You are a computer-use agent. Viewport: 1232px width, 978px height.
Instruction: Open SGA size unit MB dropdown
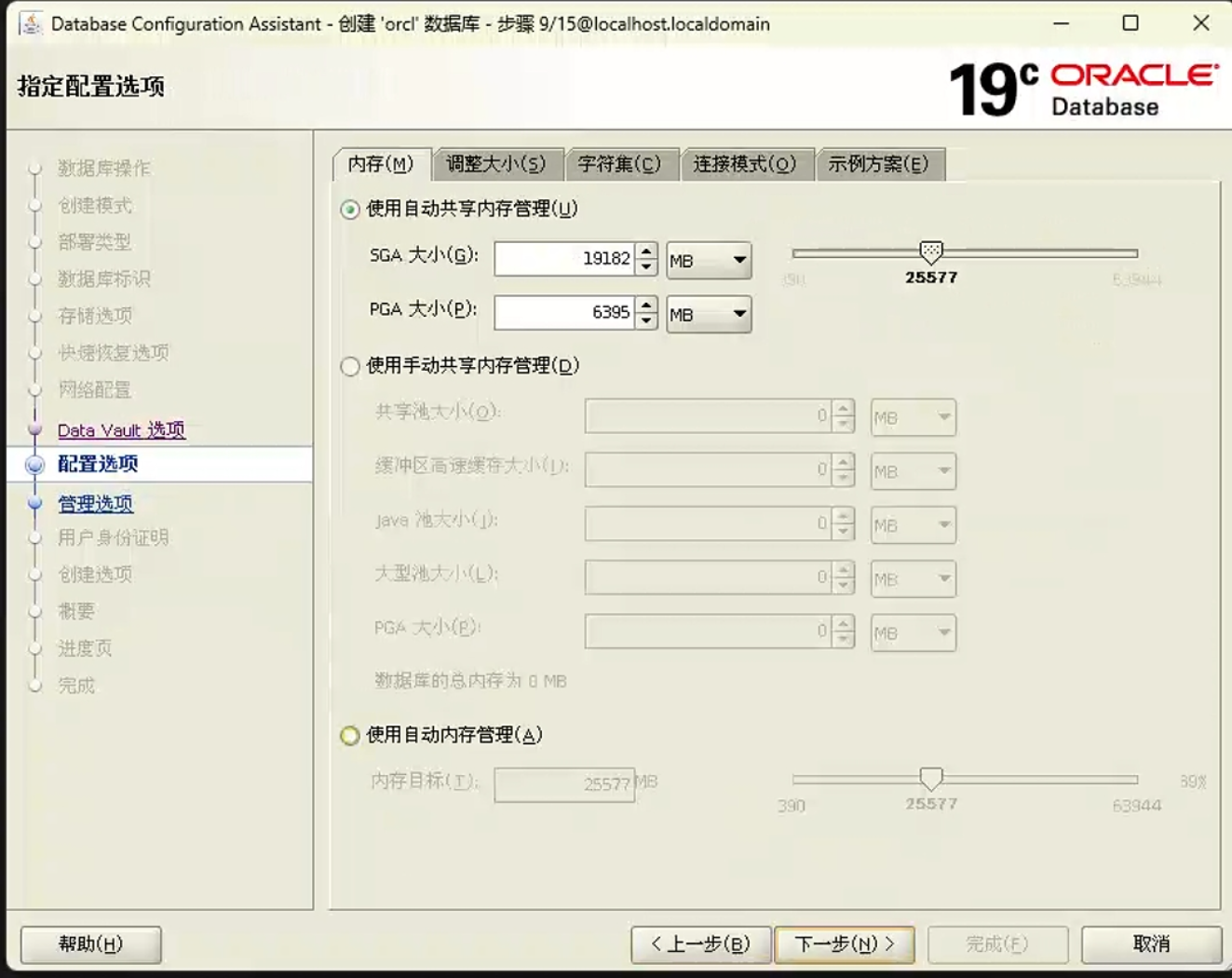[709, 260]
